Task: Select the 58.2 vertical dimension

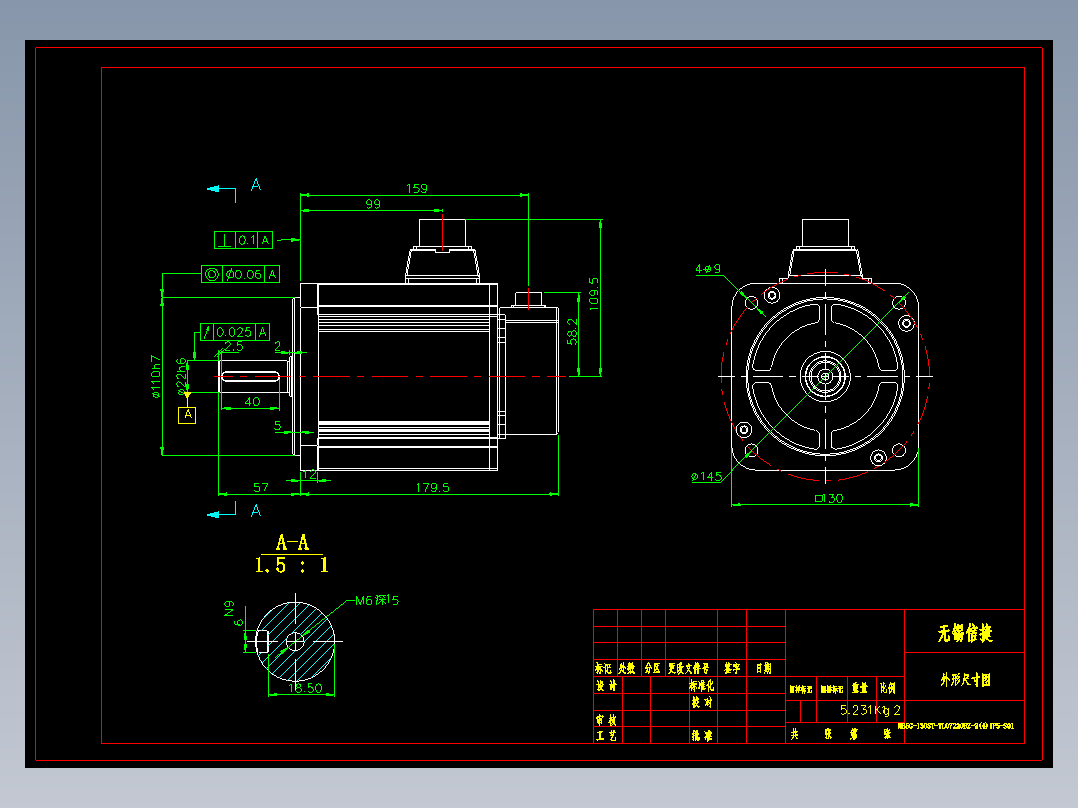Action: (572, 331)
